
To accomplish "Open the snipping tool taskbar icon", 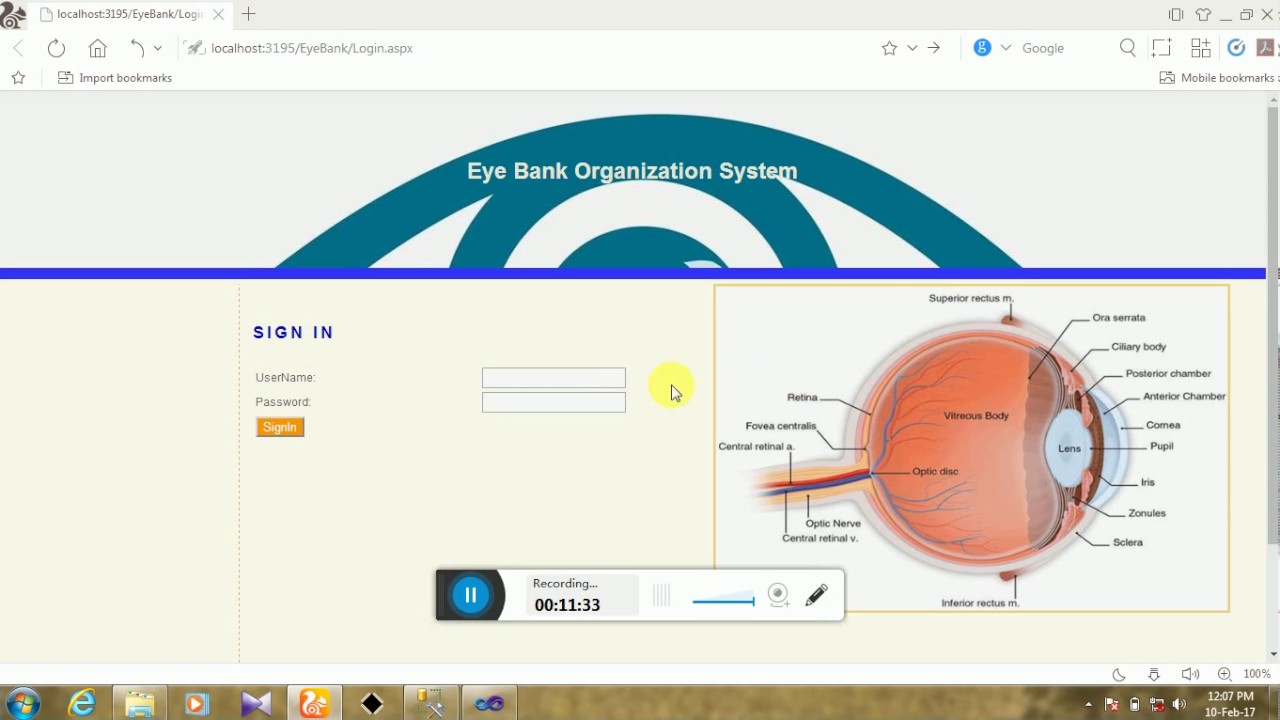I will coord(430,704).
